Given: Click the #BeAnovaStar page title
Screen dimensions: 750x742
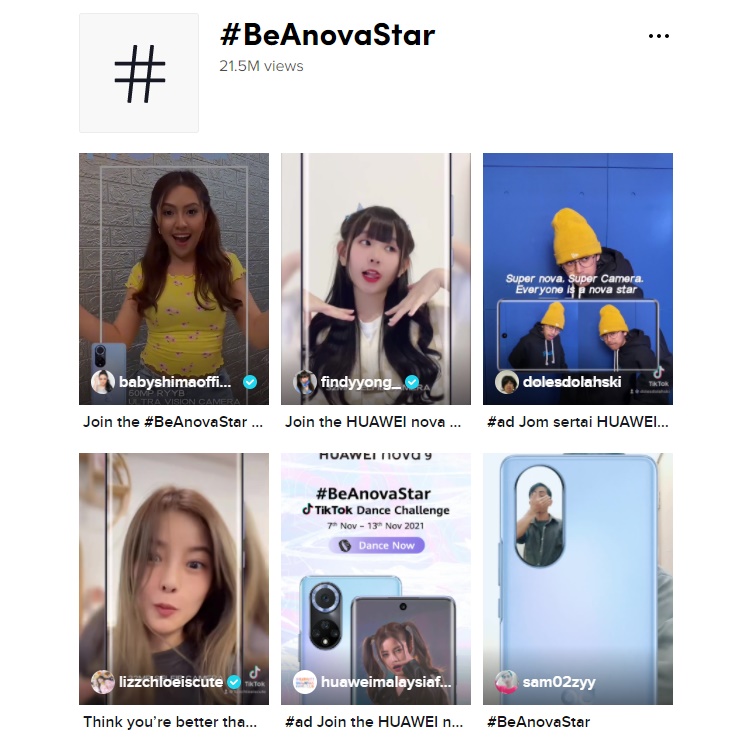Looking at the screenshot, I should tap(327, 35).
